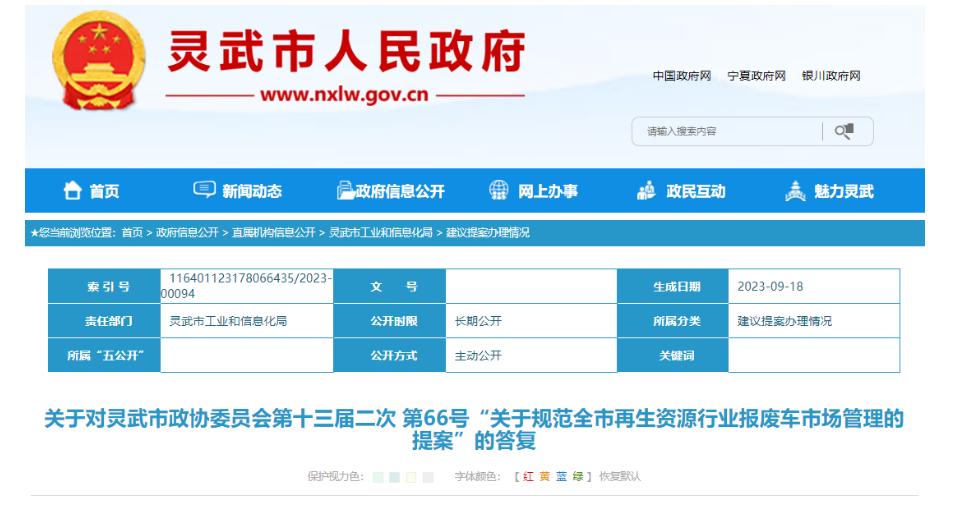Image resolution: width=955 pixels, height=507 pixels.
Task: Open the 网上办事 navigation menu
Action: click(x=547, y=191)
